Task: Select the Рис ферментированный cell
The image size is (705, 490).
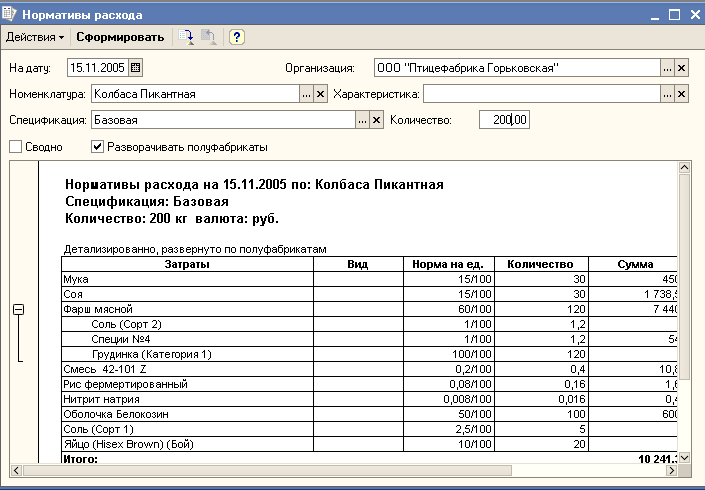Action: pyautogui.click(x=187, y=384)
